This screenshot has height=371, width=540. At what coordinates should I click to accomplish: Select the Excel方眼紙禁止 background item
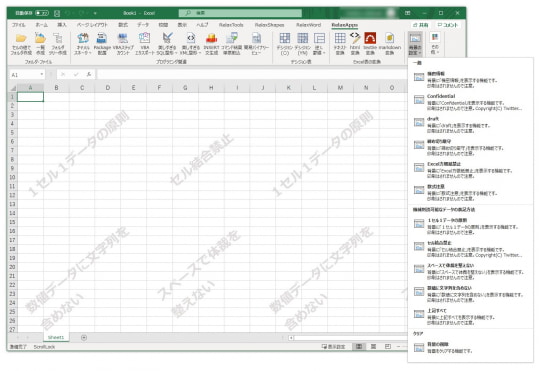click(470, 170)
